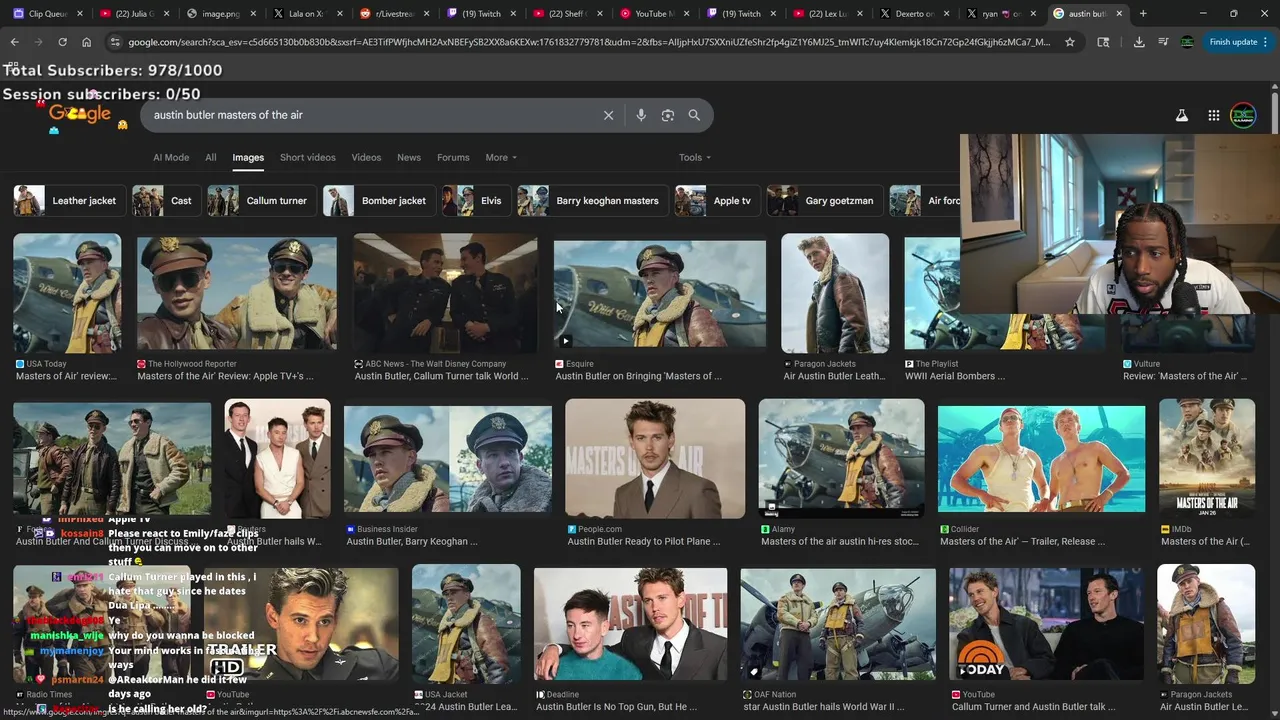
Task: Switch to the r/Livestream tab
Action: (396, 14)
